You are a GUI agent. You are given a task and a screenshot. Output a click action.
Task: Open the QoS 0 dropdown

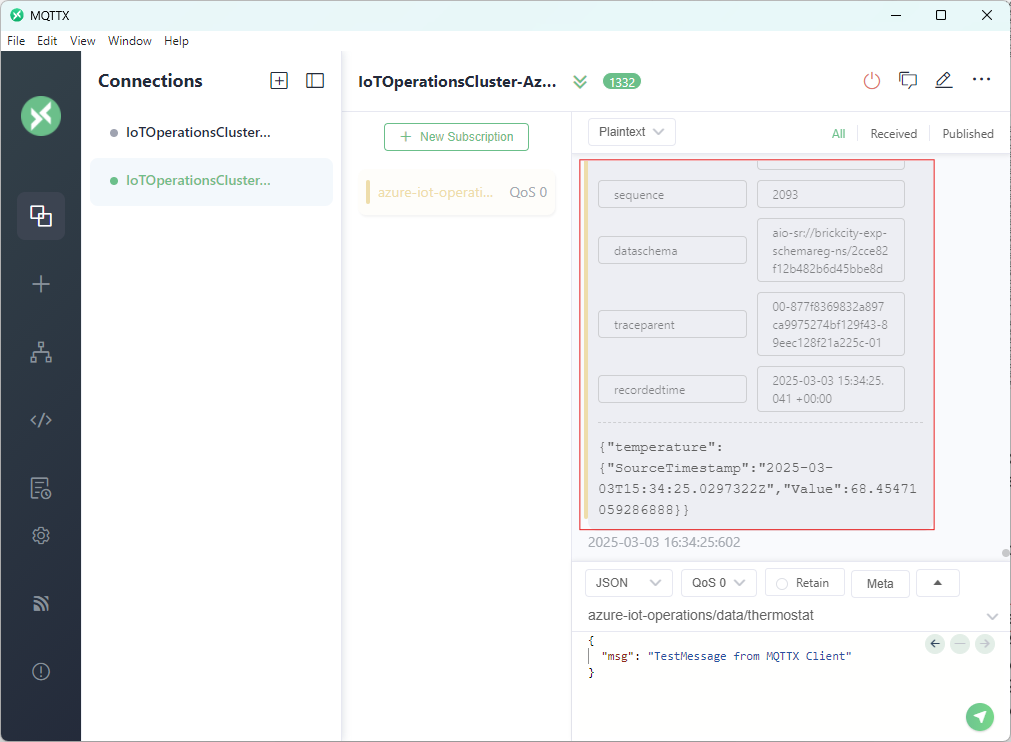(x=718, y=583)
